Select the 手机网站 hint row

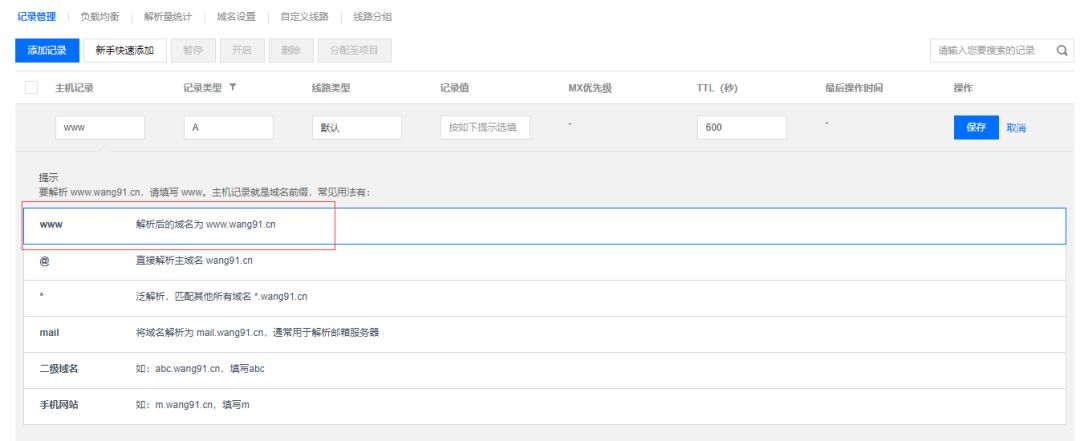click(545, 406)
